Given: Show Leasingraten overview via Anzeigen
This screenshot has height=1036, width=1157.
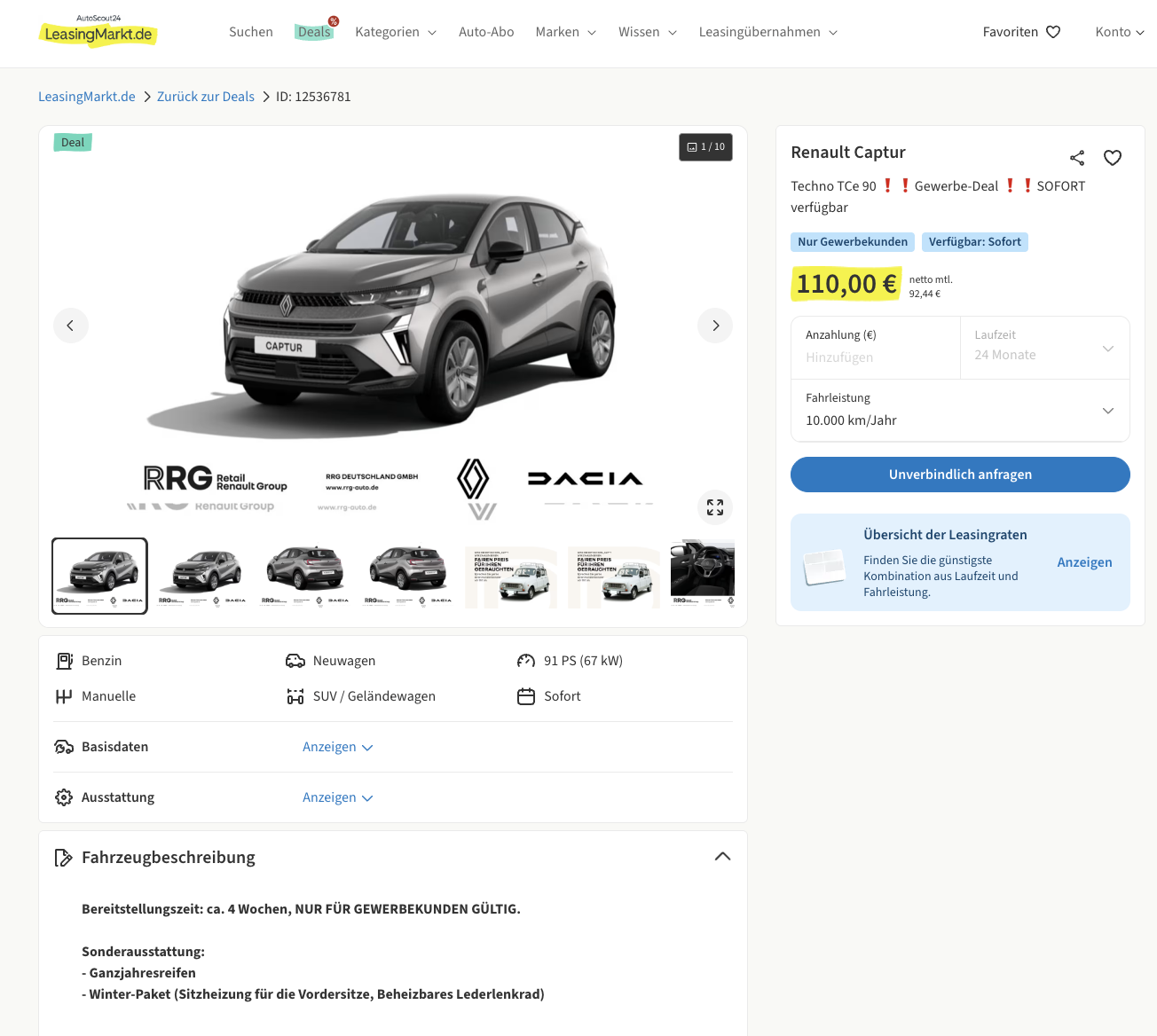Looking at the screenshot, I should click(1084, 562).
